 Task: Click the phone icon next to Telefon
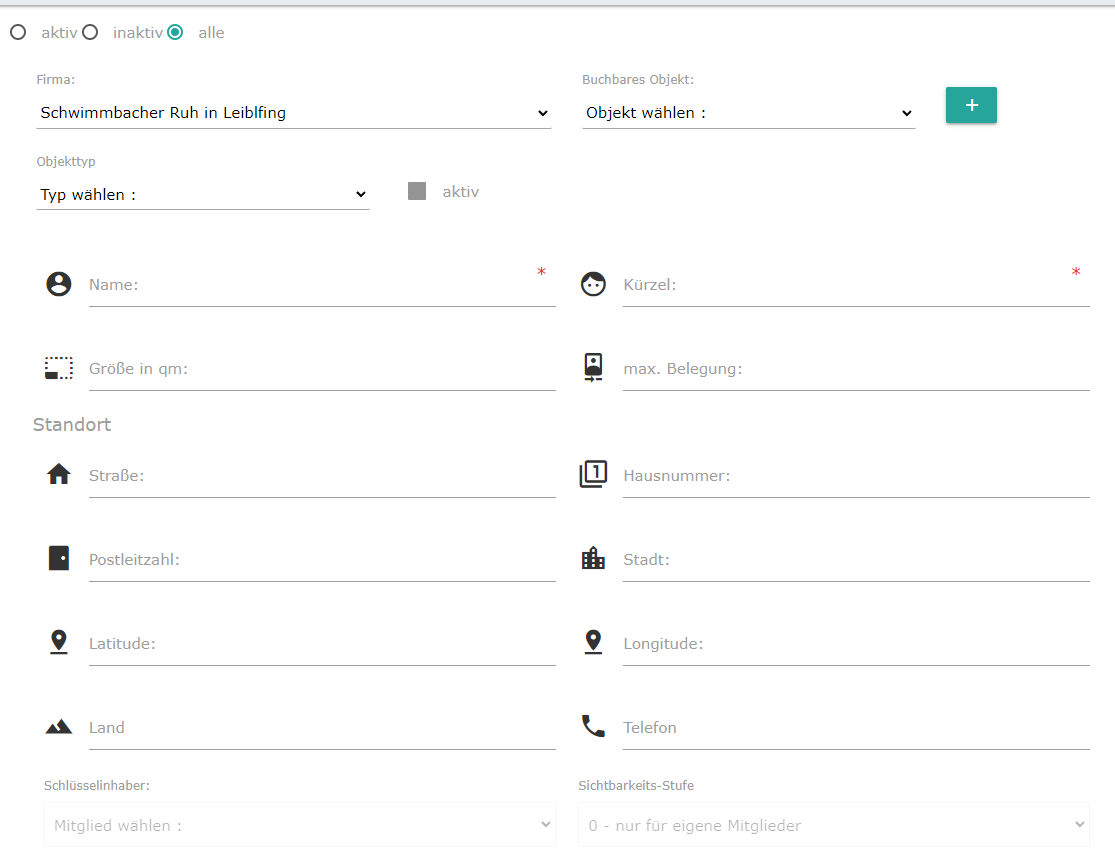click(x=593, y=726)
